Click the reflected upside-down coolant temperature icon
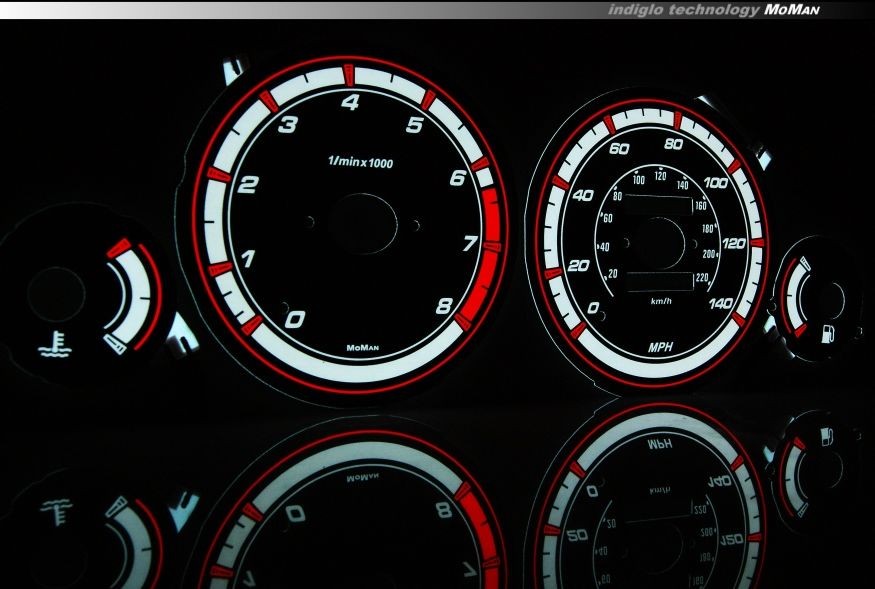 54,507
